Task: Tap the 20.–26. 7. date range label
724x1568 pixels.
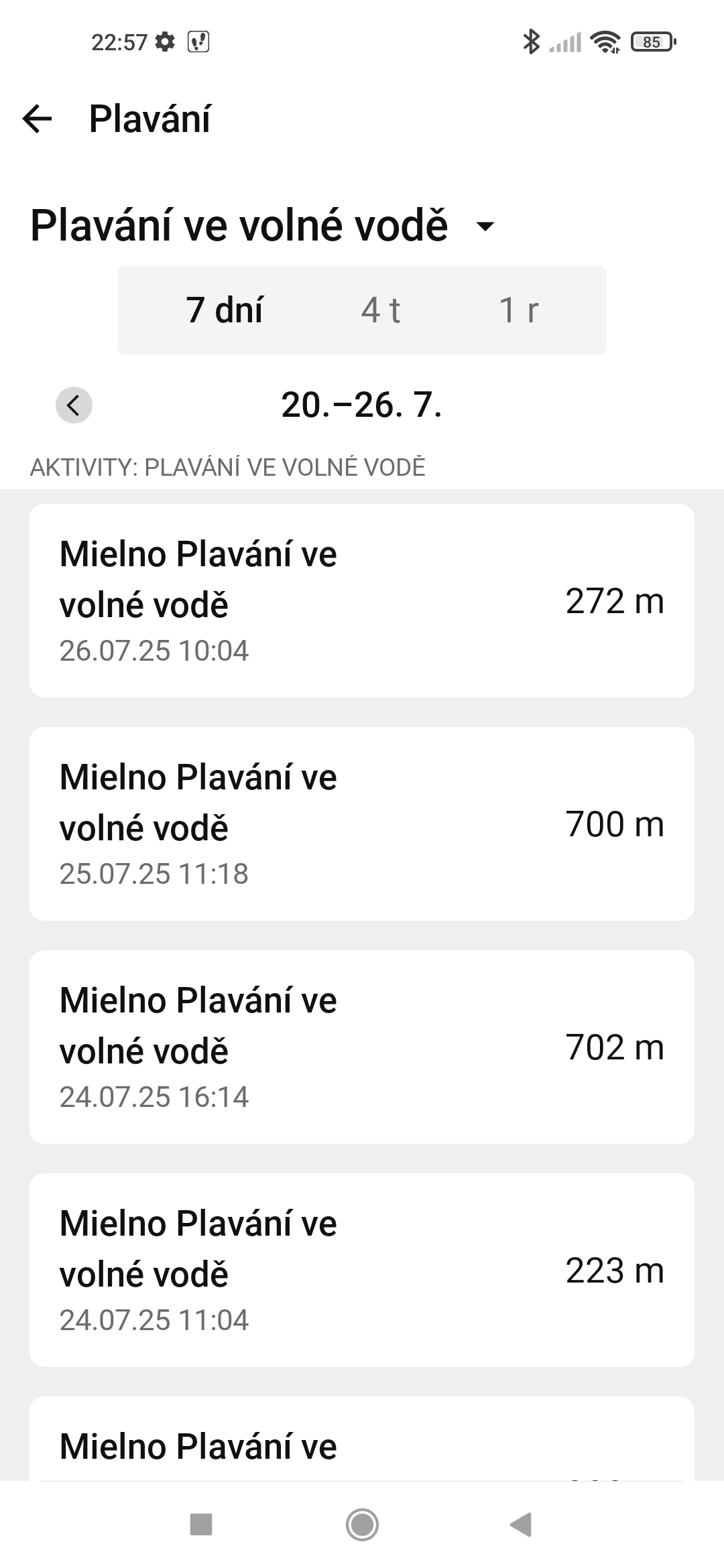Action: click(x=362, y=405)
